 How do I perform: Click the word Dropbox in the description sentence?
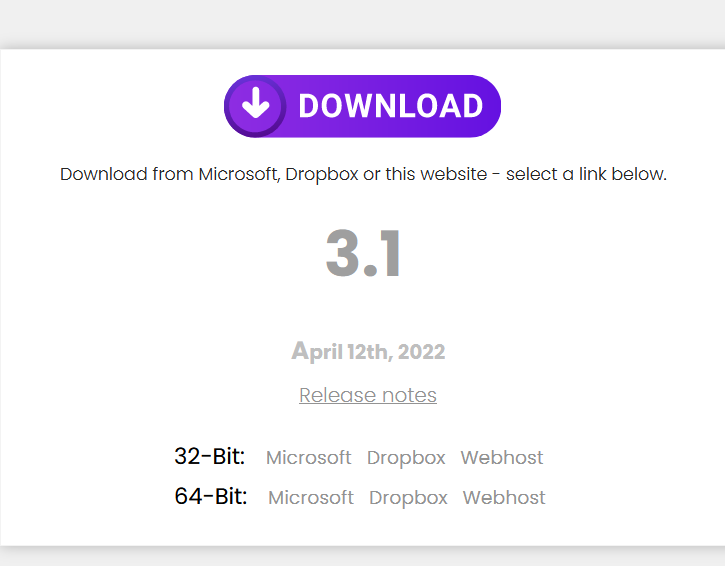(322, 175)
